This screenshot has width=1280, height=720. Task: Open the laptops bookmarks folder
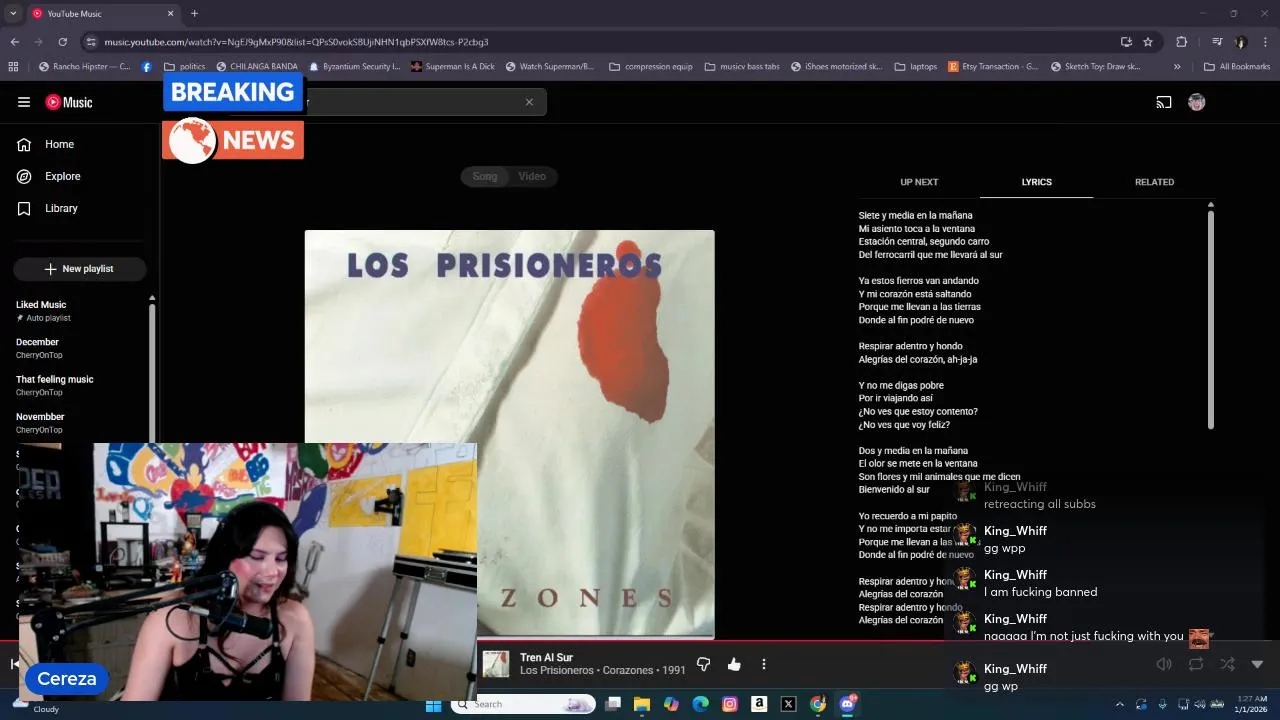[916, 67]
